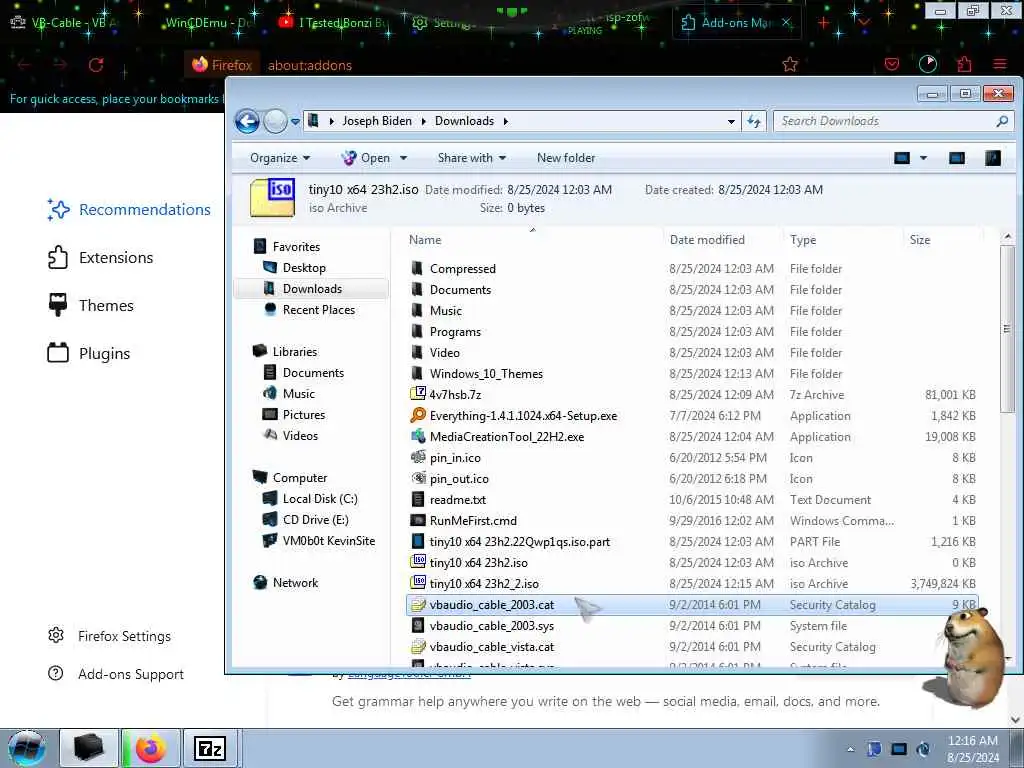Screen dimensions: 1024x768
Task: Click the Windows Start orb
Action: pos(27,748)
